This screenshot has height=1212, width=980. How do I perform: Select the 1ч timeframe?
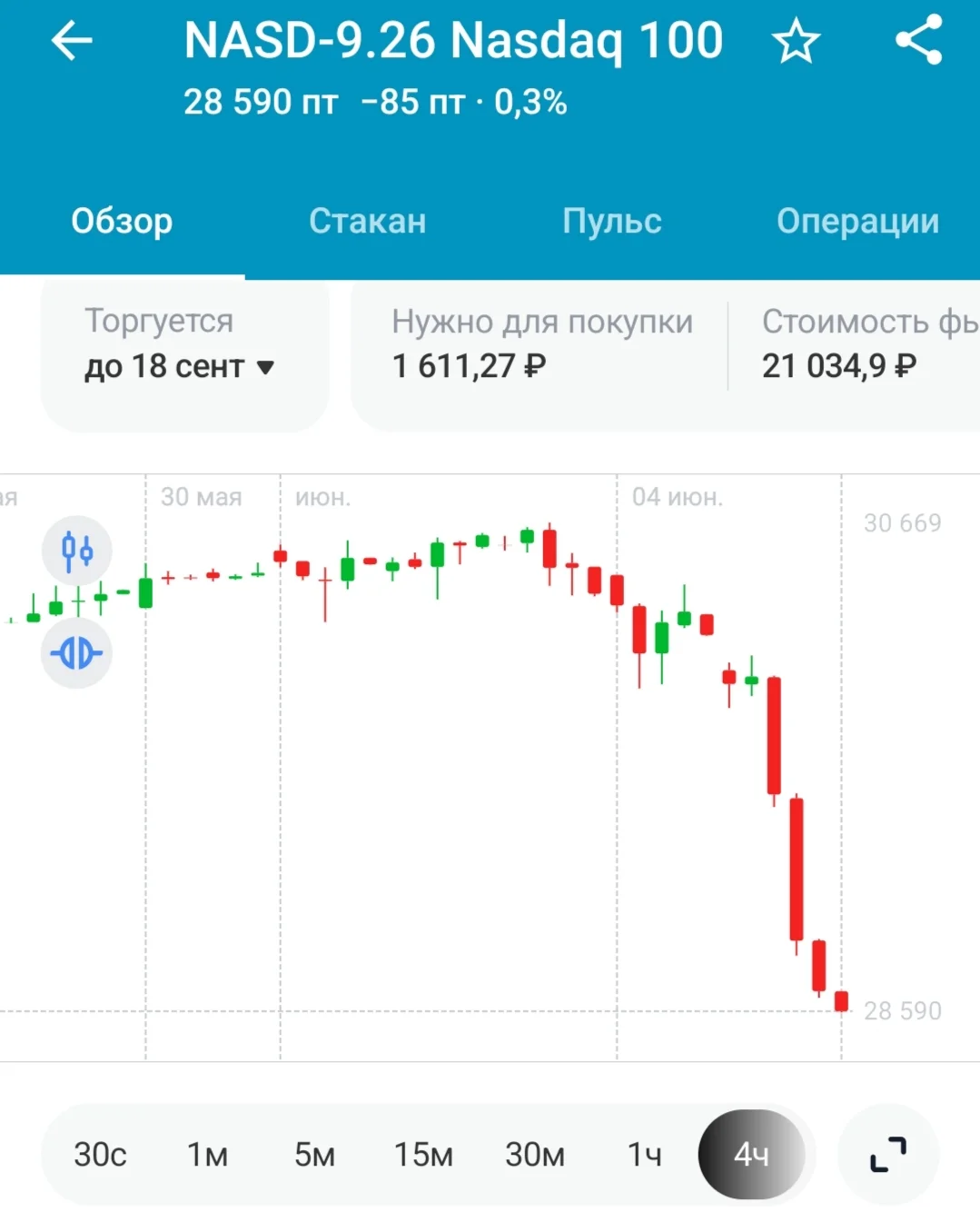[644, 1155]
